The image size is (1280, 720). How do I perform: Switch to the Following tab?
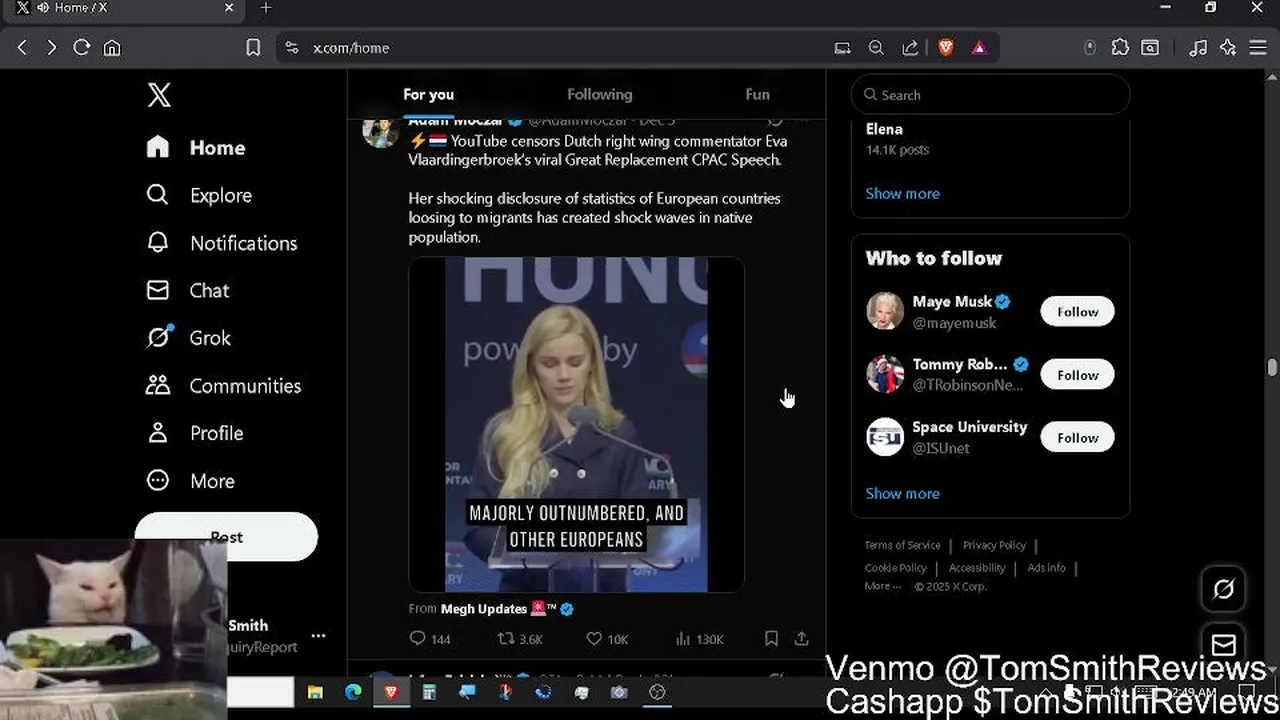(600, 94)
